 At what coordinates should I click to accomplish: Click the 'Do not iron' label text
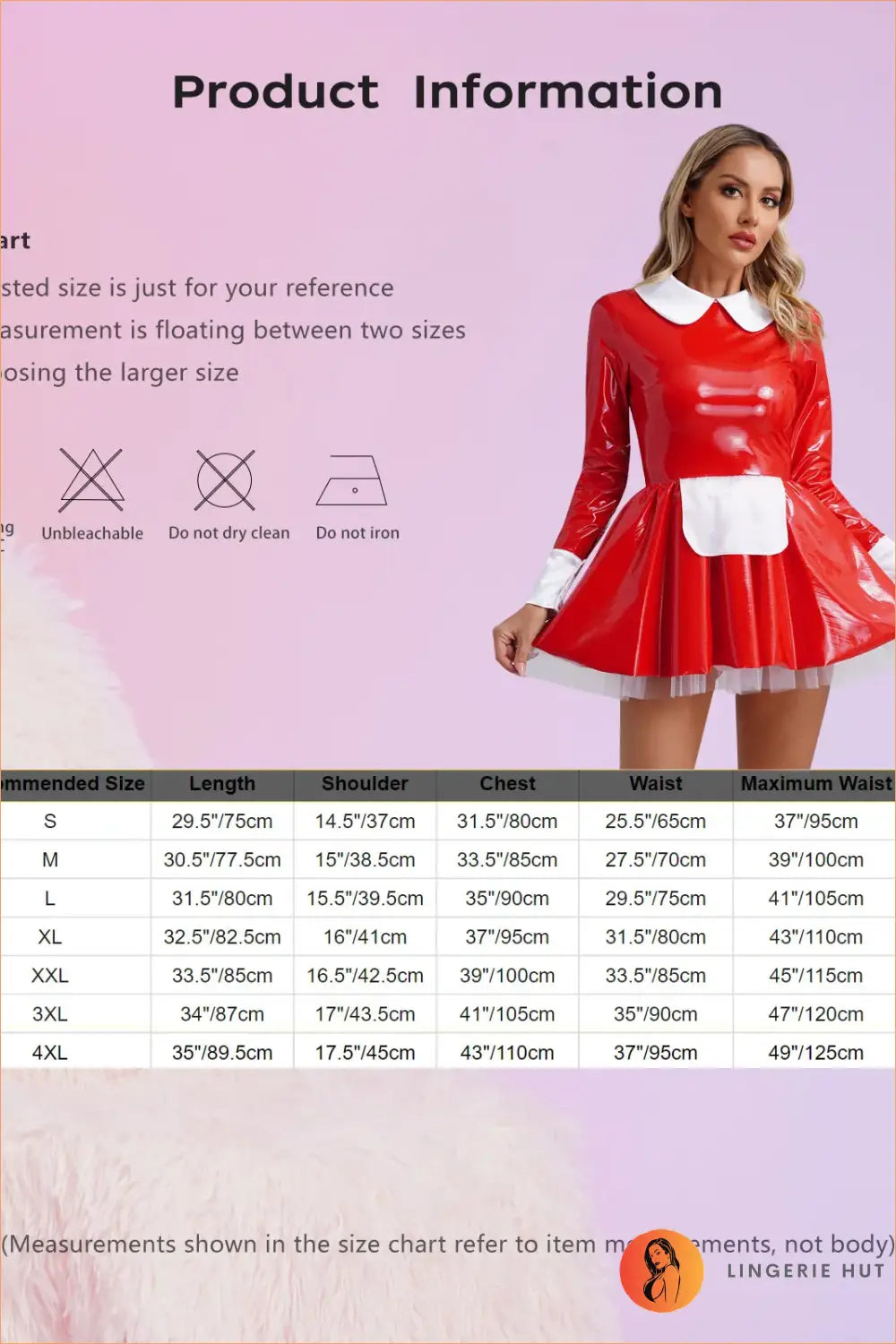(358, 532)
